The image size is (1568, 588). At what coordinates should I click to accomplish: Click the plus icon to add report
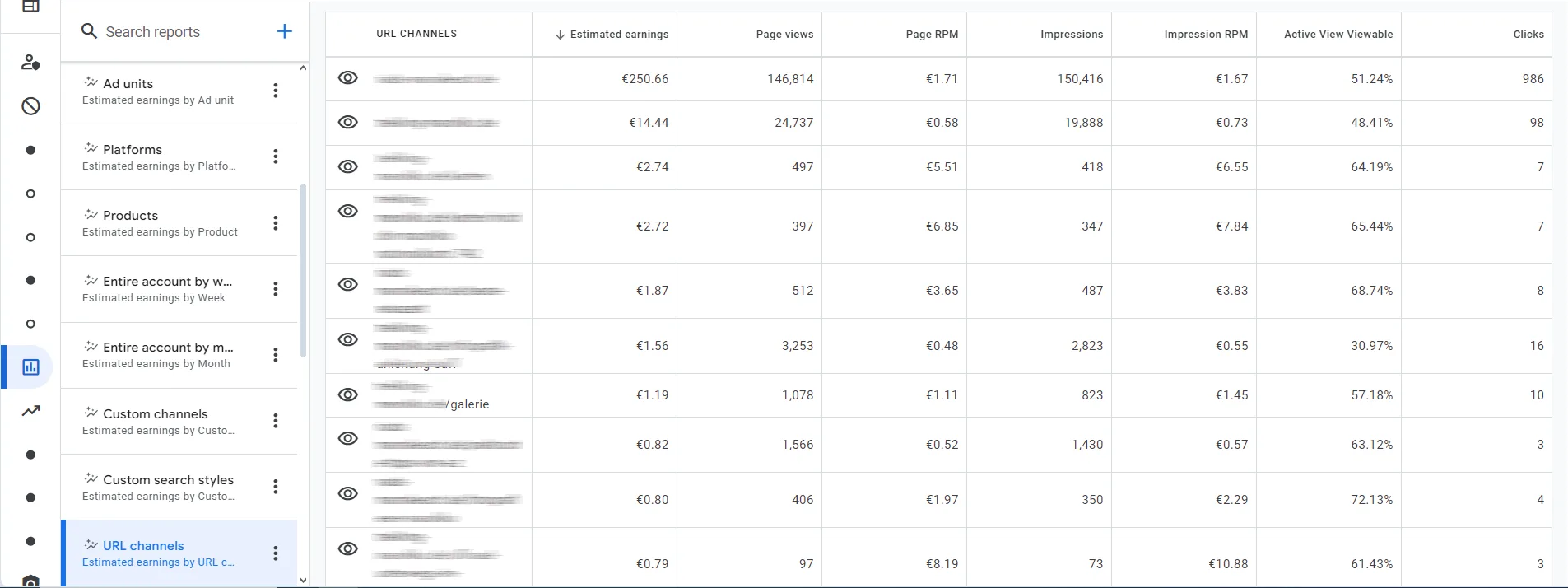pos(284,31)
